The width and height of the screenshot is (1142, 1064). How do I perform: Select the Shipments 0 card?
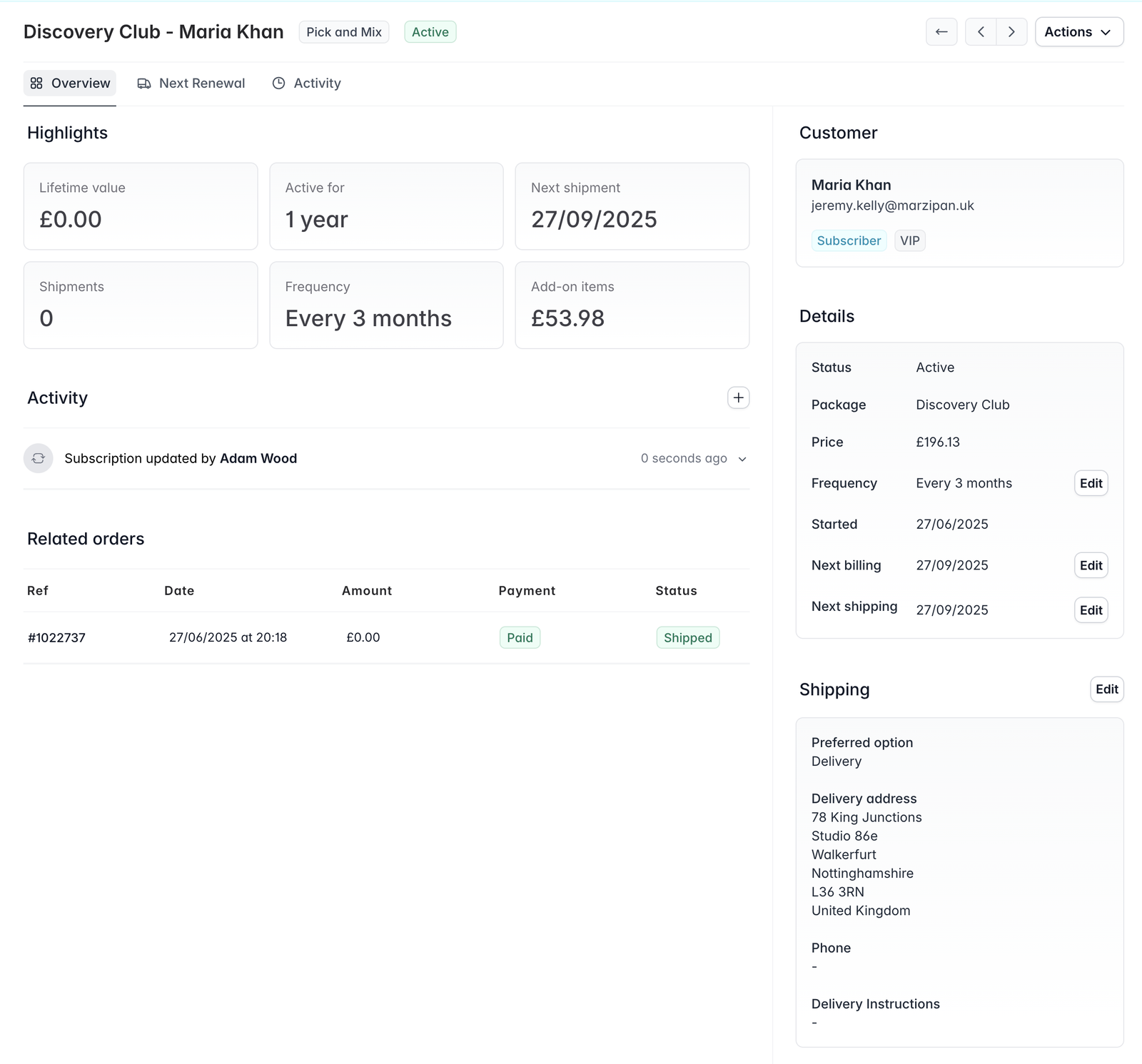[141, 305]
